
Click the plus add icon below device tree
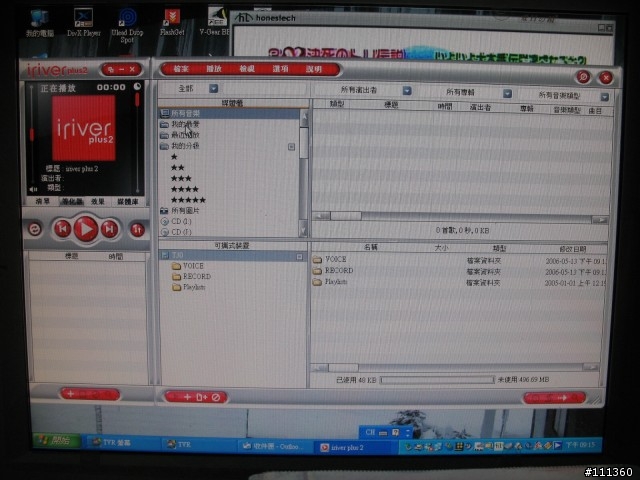[187, 397]
